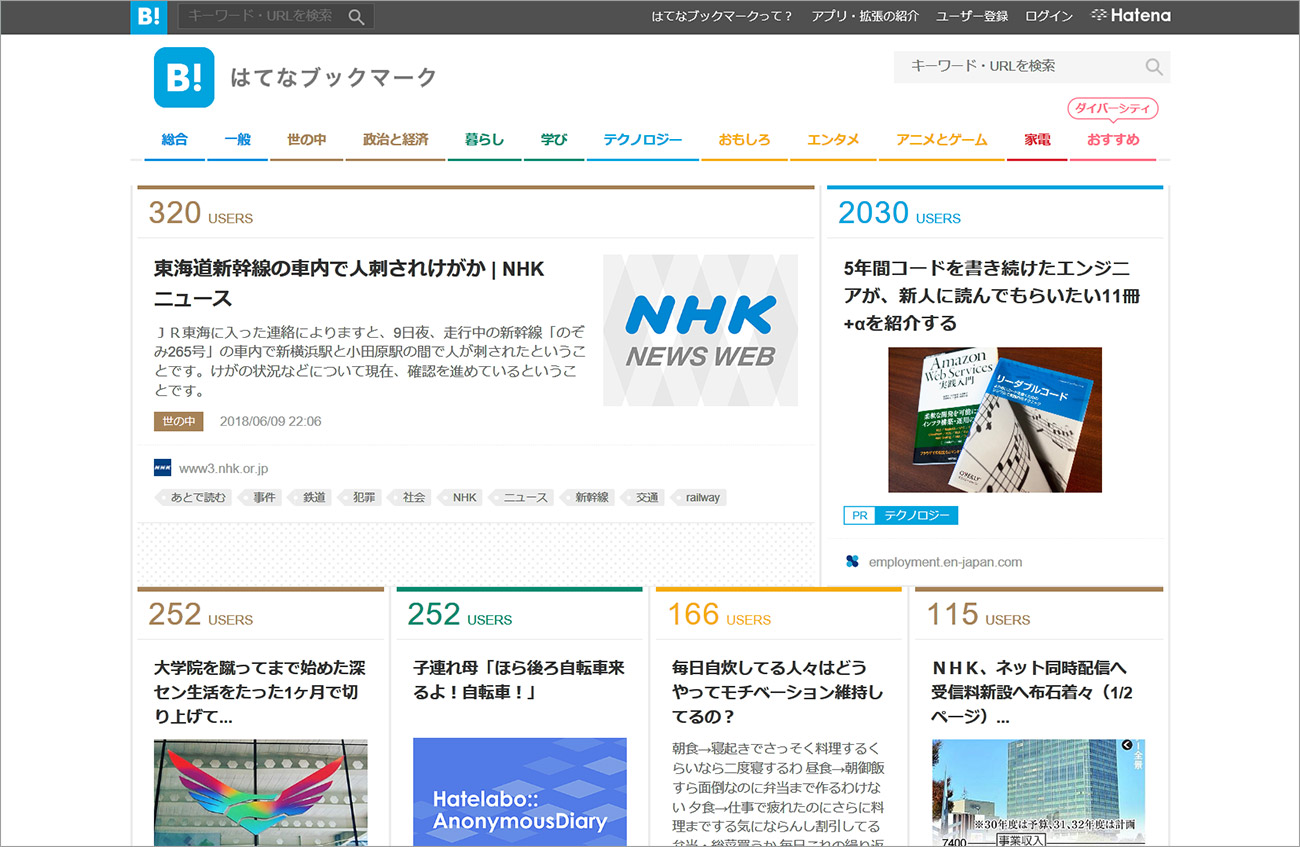The height and width of the screenshot is (847, 1300).
Task: Click the Hatelabo::AnonymousDiary thumbnail
Action: point(520,792)
